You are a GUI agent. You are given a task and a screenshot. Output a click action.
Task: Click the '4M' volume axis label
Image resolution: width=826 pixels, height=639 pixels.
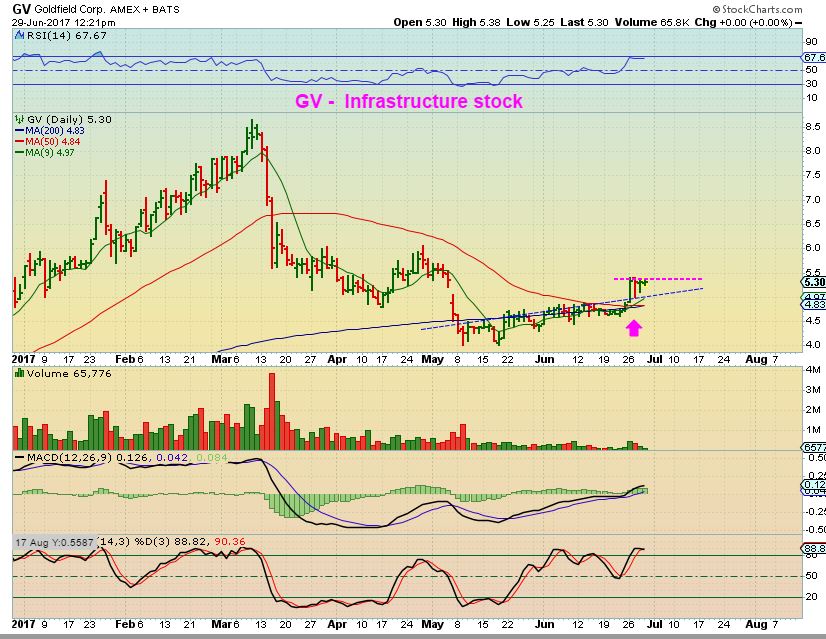(x=813, y=369)
